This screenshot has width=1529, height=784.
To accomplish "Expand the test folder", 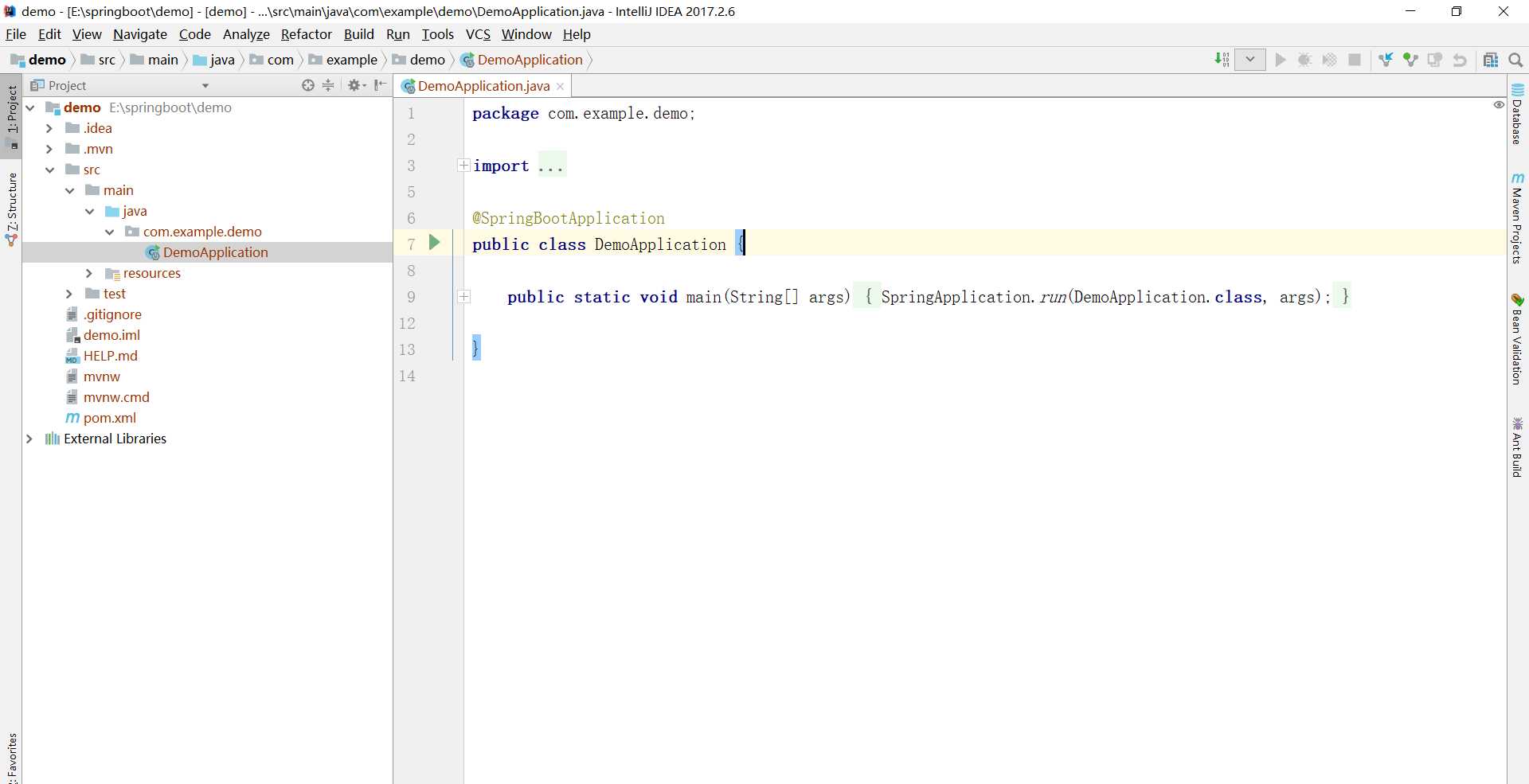I will point(69,294).
